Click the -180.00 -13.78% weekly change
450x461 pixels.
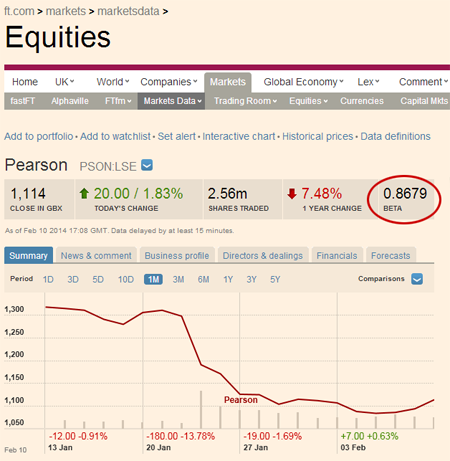[x=181, y=436]
